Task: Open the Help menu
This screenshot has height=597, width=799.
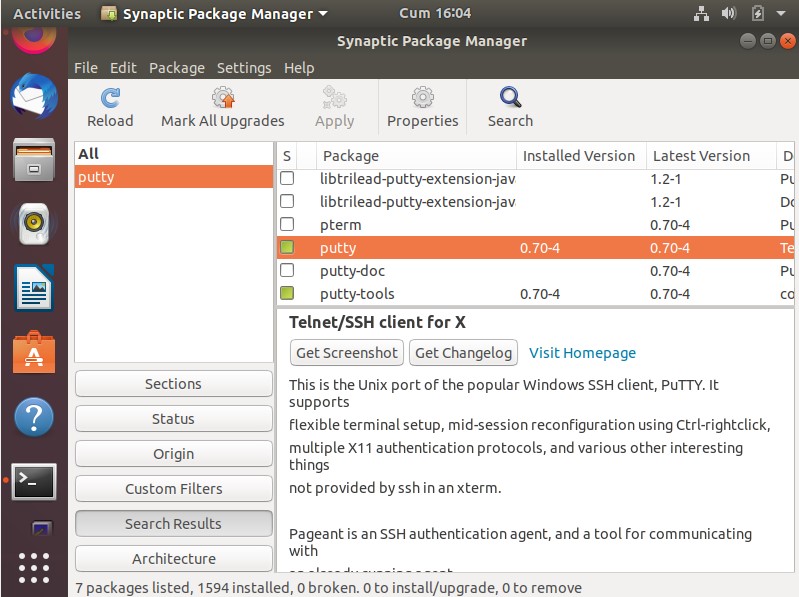Action: pyautogui.click(x=299, y=68)
